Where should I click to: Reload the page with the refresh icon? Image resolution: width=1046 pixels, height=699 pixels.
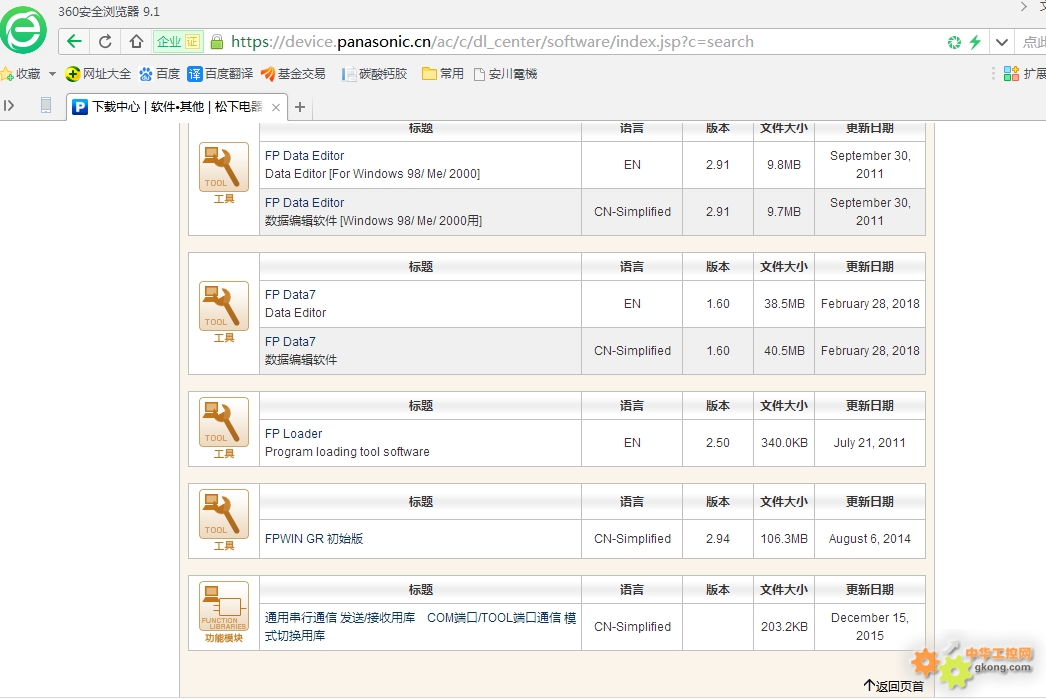coord(105,41)
